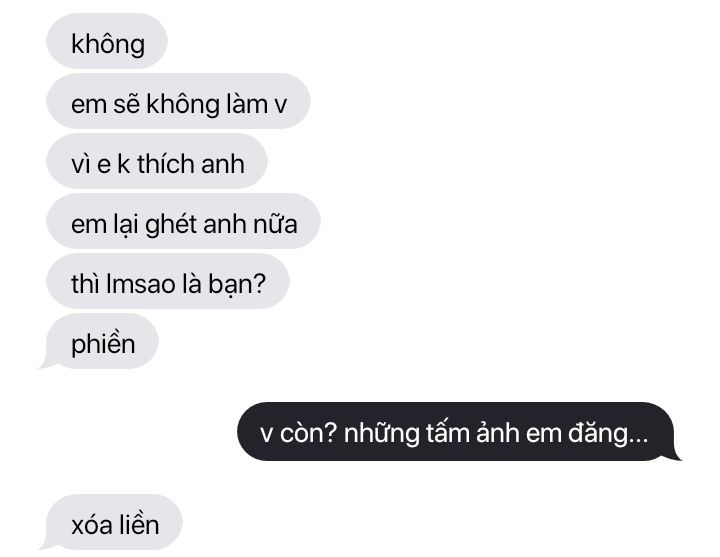Click the word "thích" in the third message
The width and height of the screenshot is (720, 557).
click(165, 163)
